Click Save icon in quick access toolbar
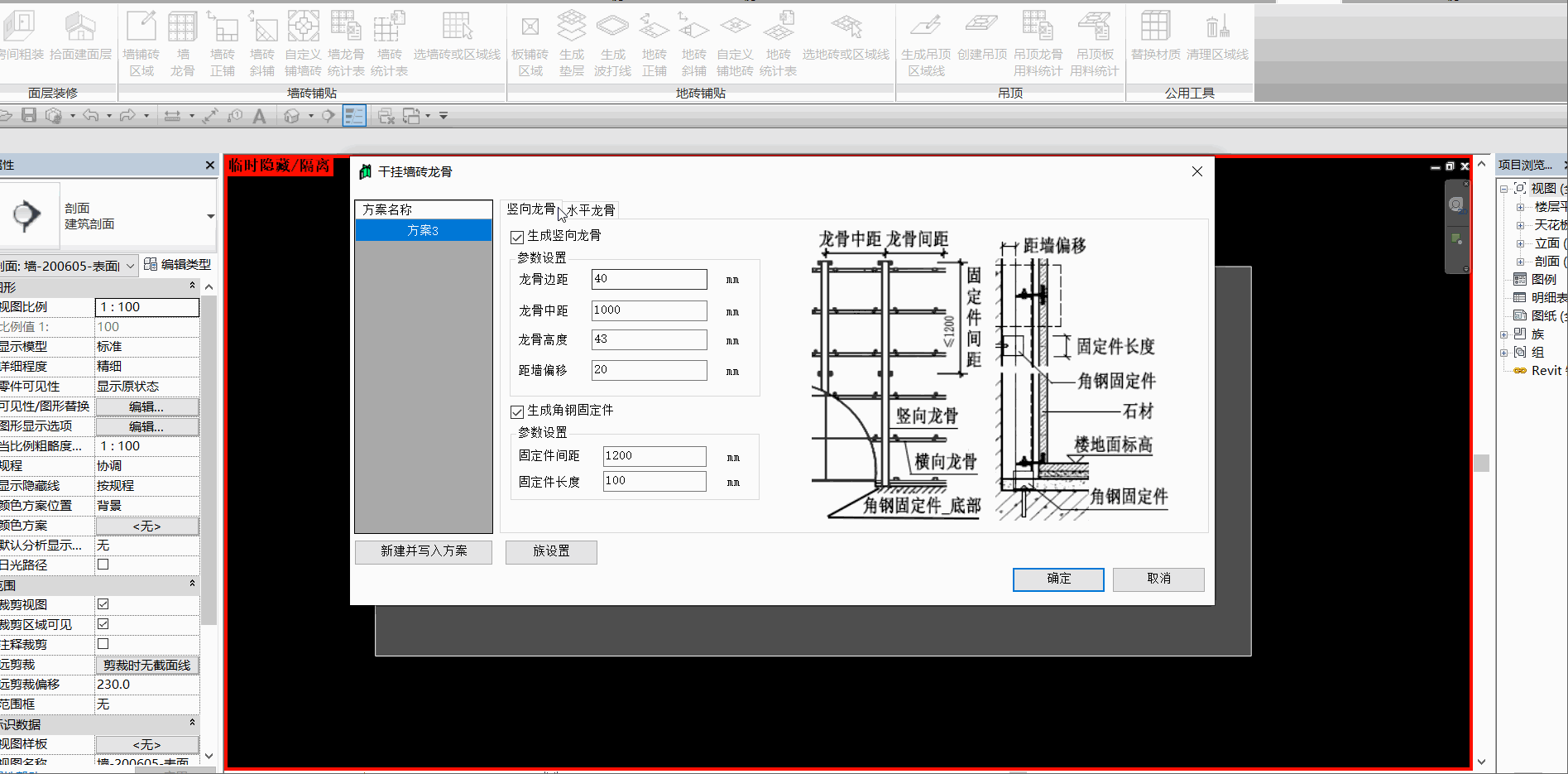Image resolution: width=1568 pixels, height=774 pixels. (29, 116)
